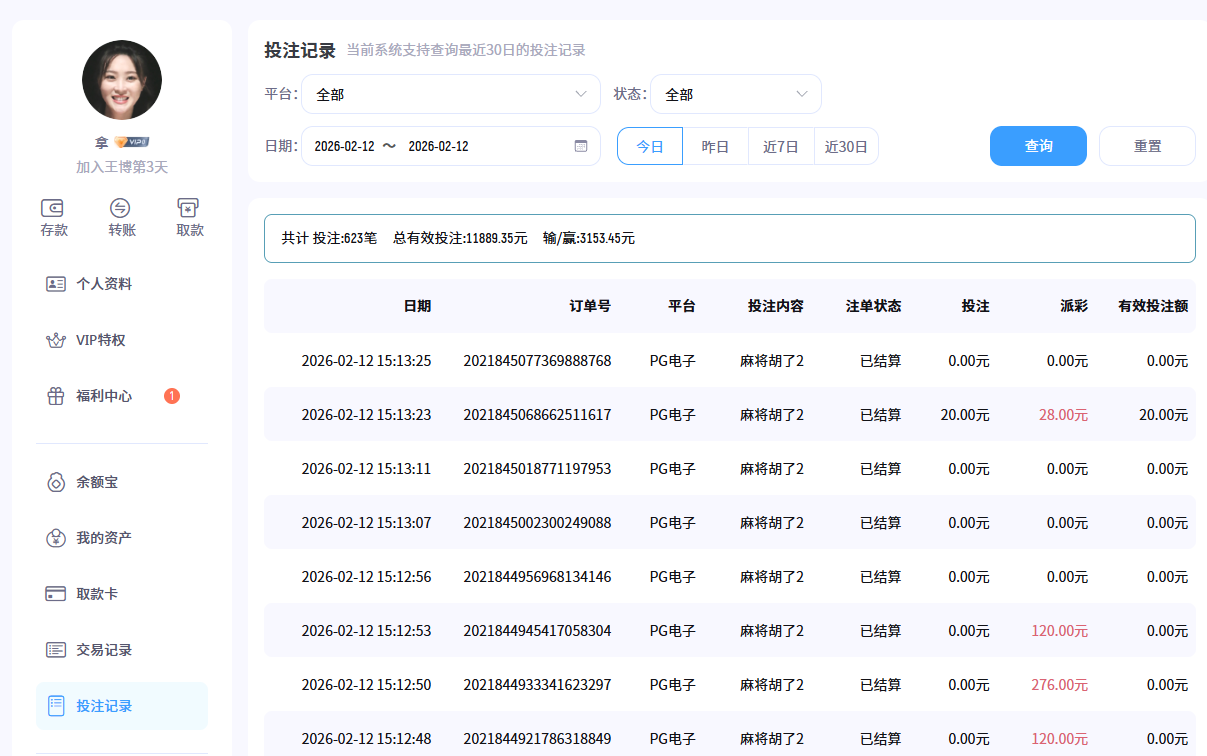Click the 取款 withdrawal icon
This screenshot has height=756, width=1207.
188,217
